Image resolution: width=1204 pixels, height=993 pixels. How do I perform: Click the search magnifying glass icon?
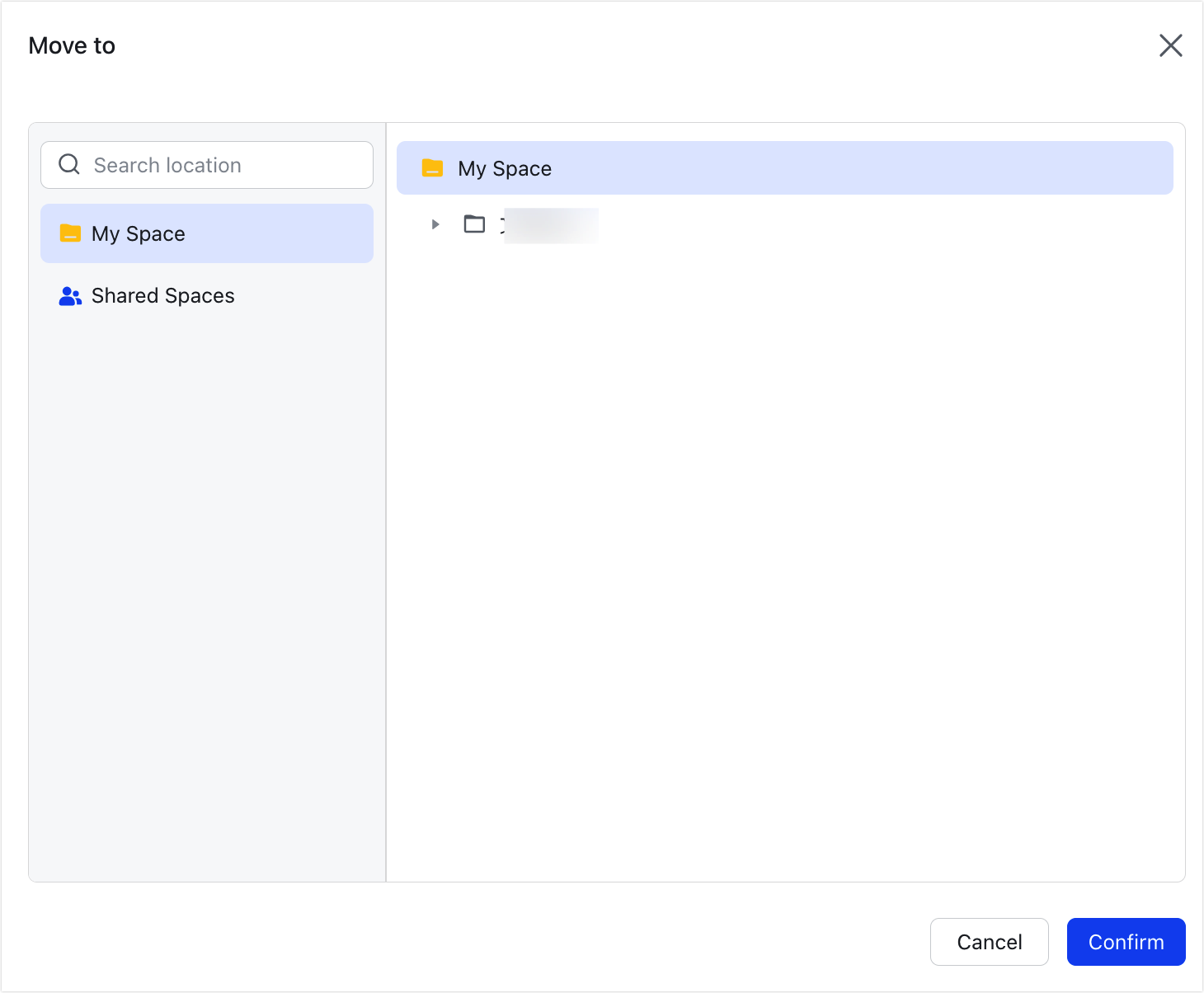[68, 165]
